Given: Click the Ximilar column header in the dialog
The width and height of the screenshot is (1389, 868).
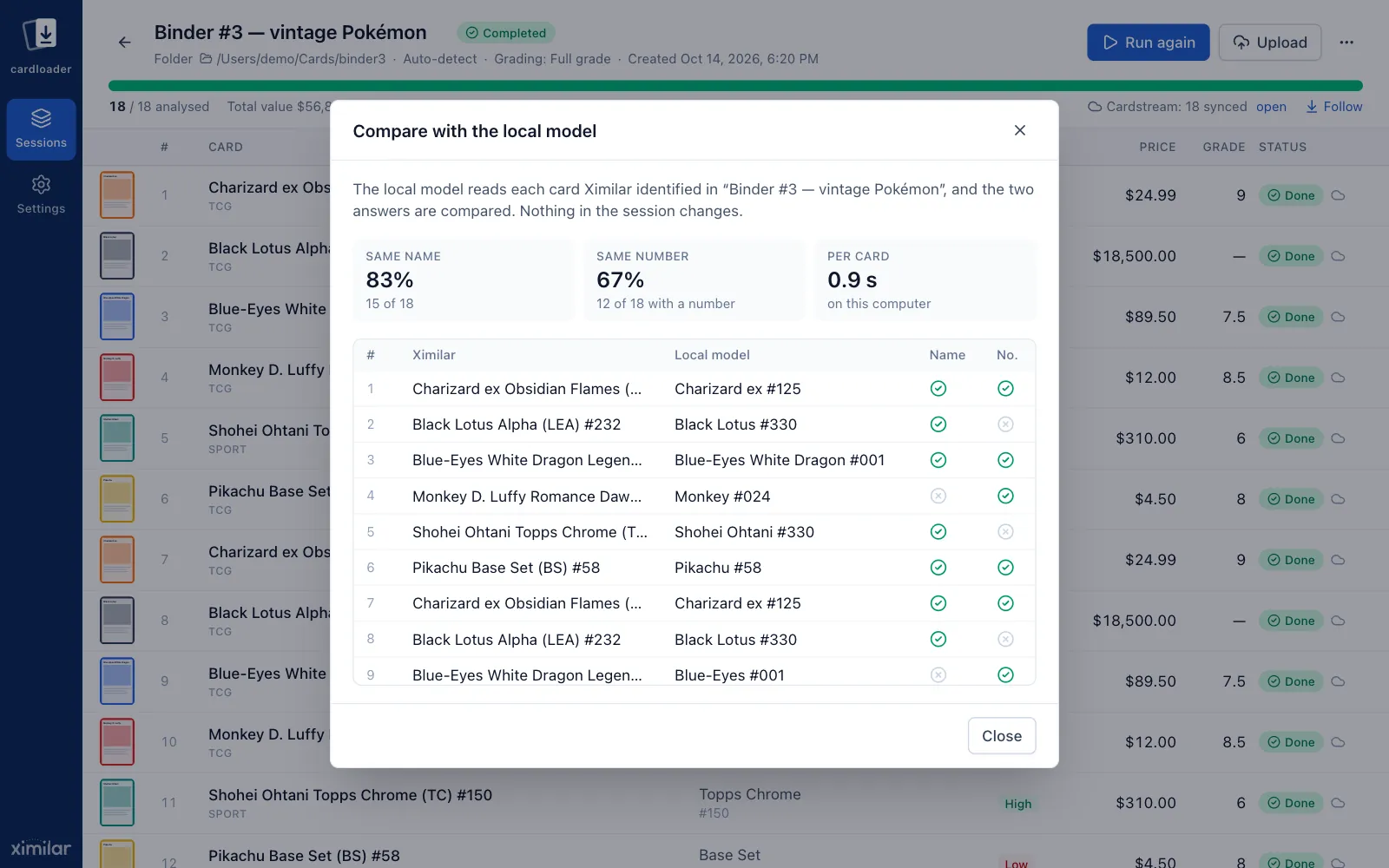Looking at the screenshot, I should coord(434,355).
